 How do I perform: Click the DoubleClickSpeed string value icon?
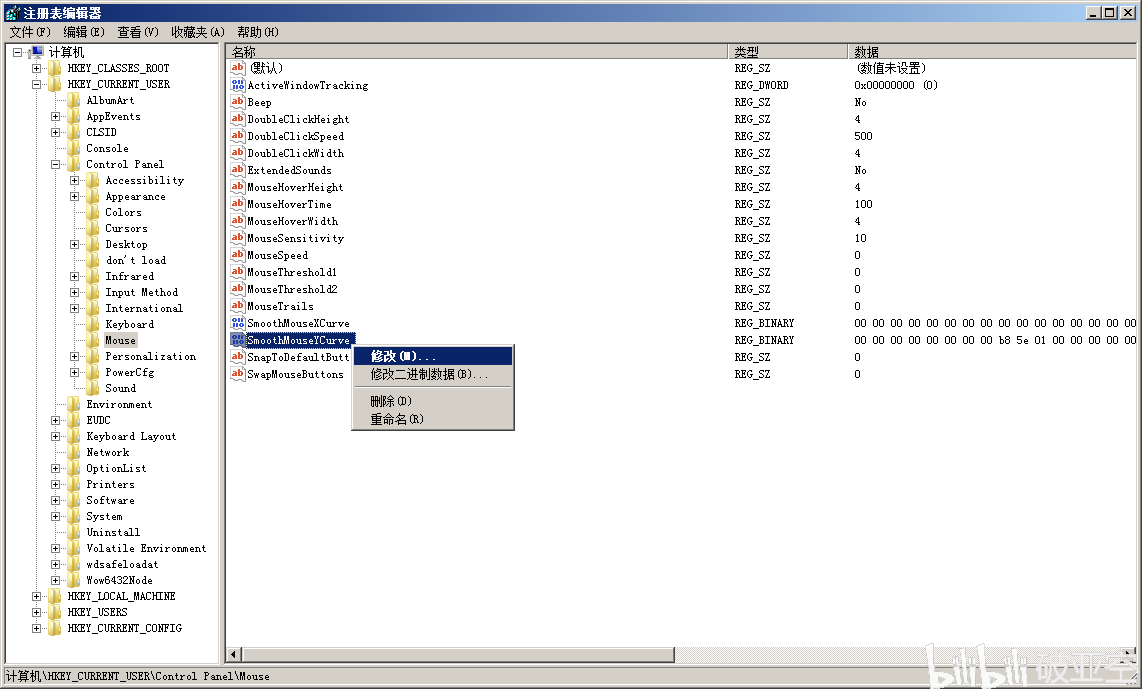point(237,136)
